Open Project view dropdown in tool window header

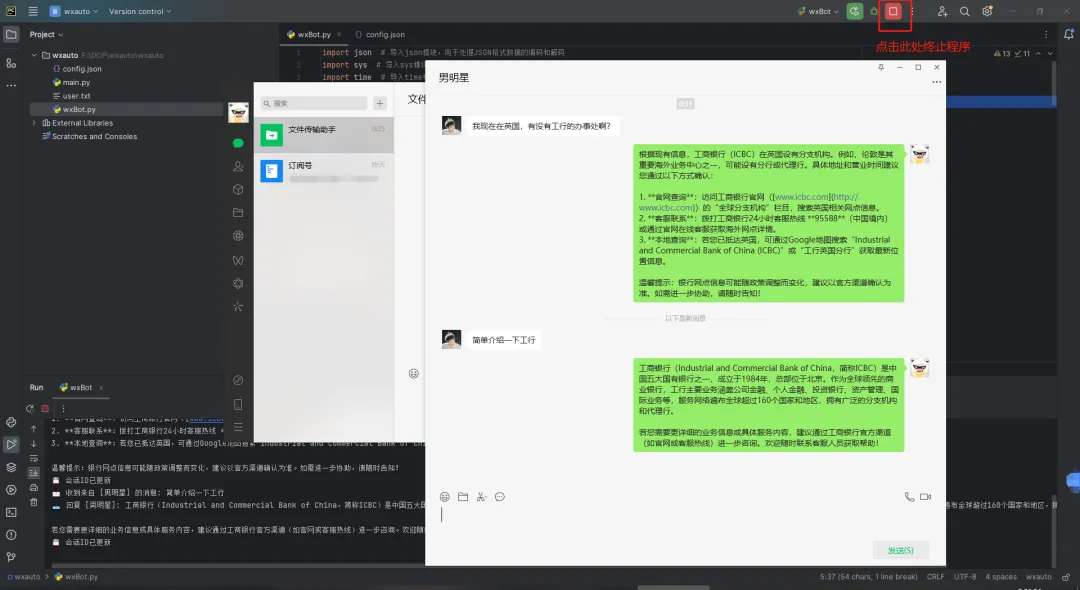pyautogui.click(x=46, y=34)
